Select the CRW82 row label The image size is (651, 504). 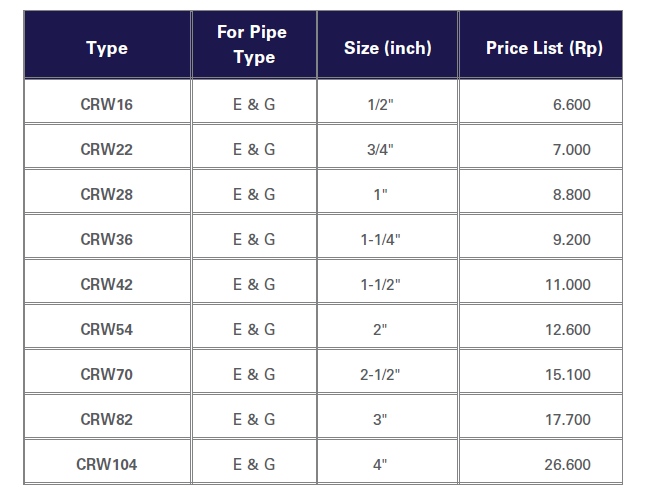tap(107, 419)
